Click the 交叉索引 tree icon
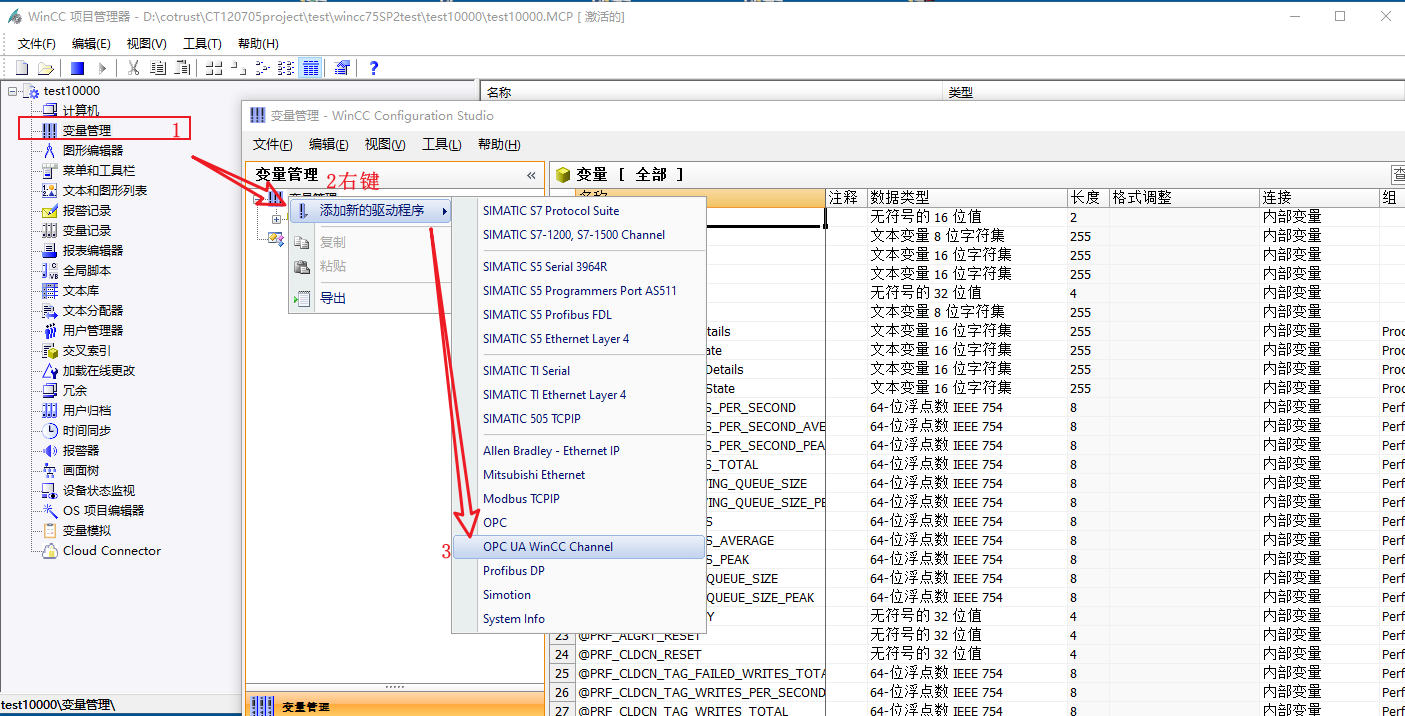Viewport: 1405px width, 716px height. point(50,350)
